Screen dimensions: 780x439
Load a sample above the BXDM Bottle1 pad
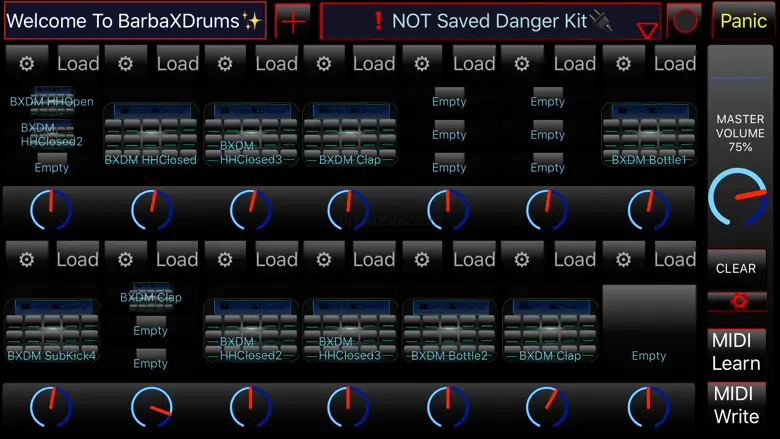[675, 64]
